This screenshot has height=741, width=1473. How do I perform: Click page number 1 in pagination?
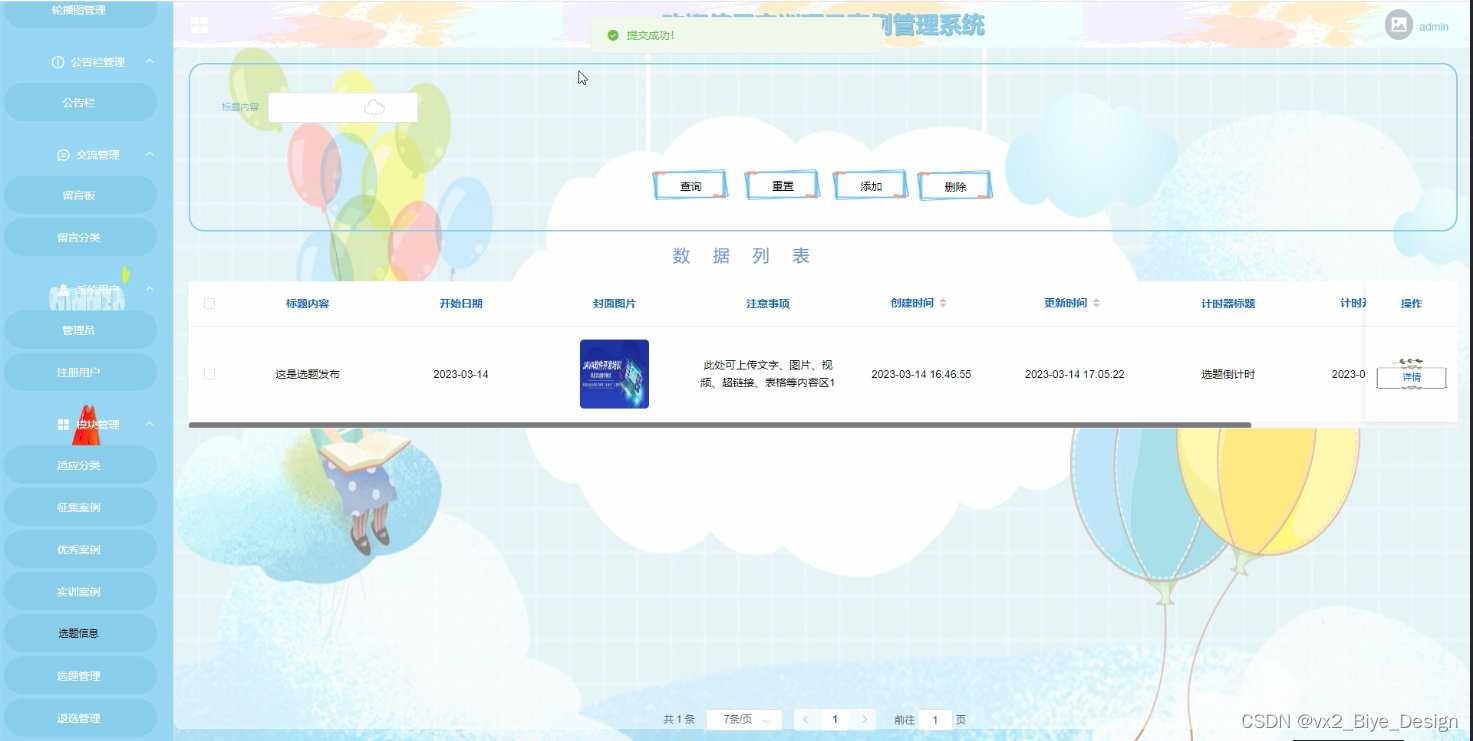point(835,719)
